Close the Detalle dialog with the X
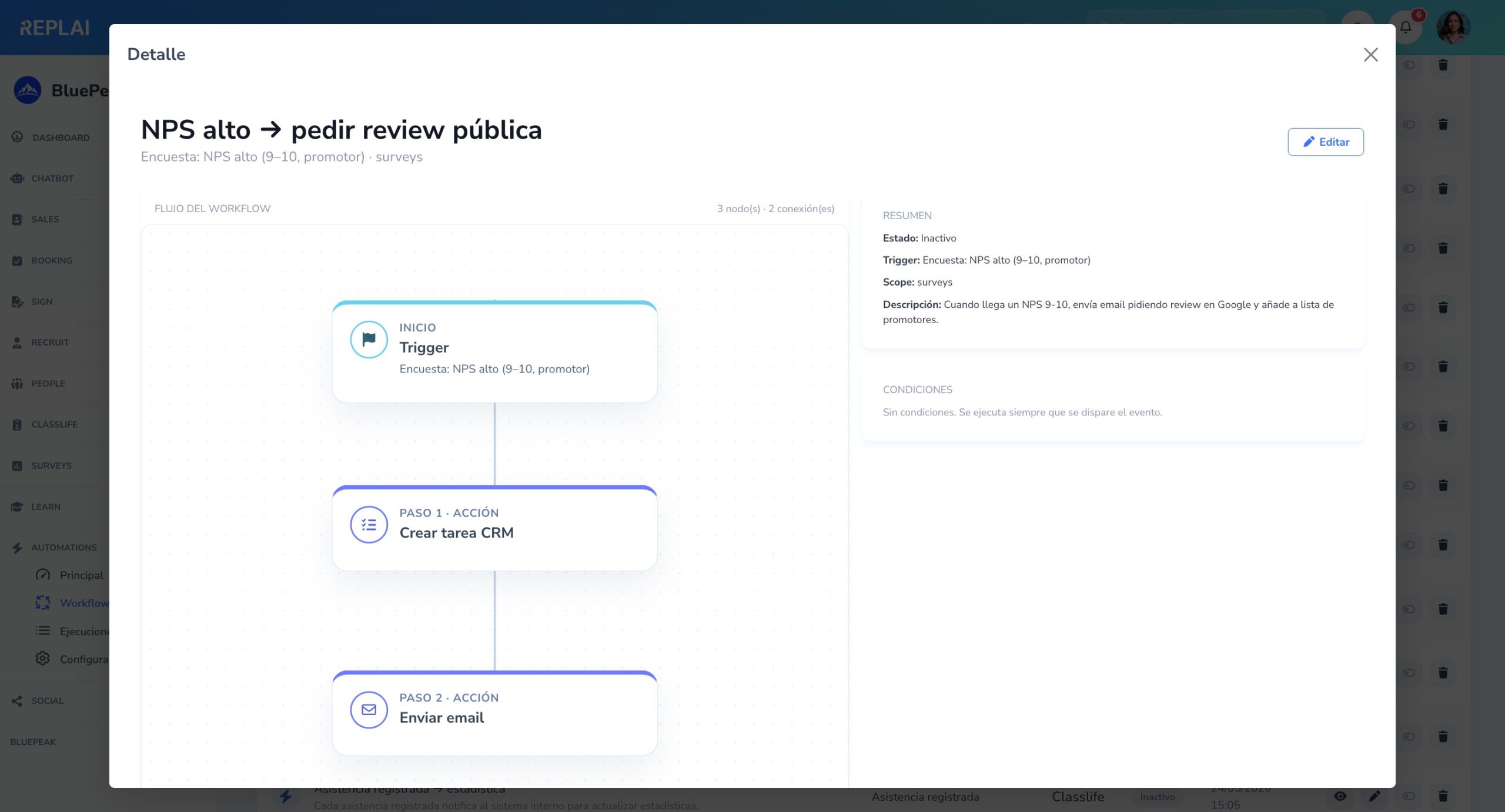Image resolution: width=1505 pixels, height=812 pixels. point(1370,55)
